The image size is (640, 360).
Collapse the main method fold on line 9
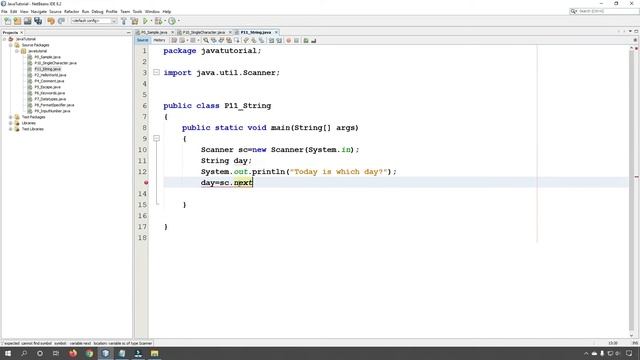click(x=156, y=138)
